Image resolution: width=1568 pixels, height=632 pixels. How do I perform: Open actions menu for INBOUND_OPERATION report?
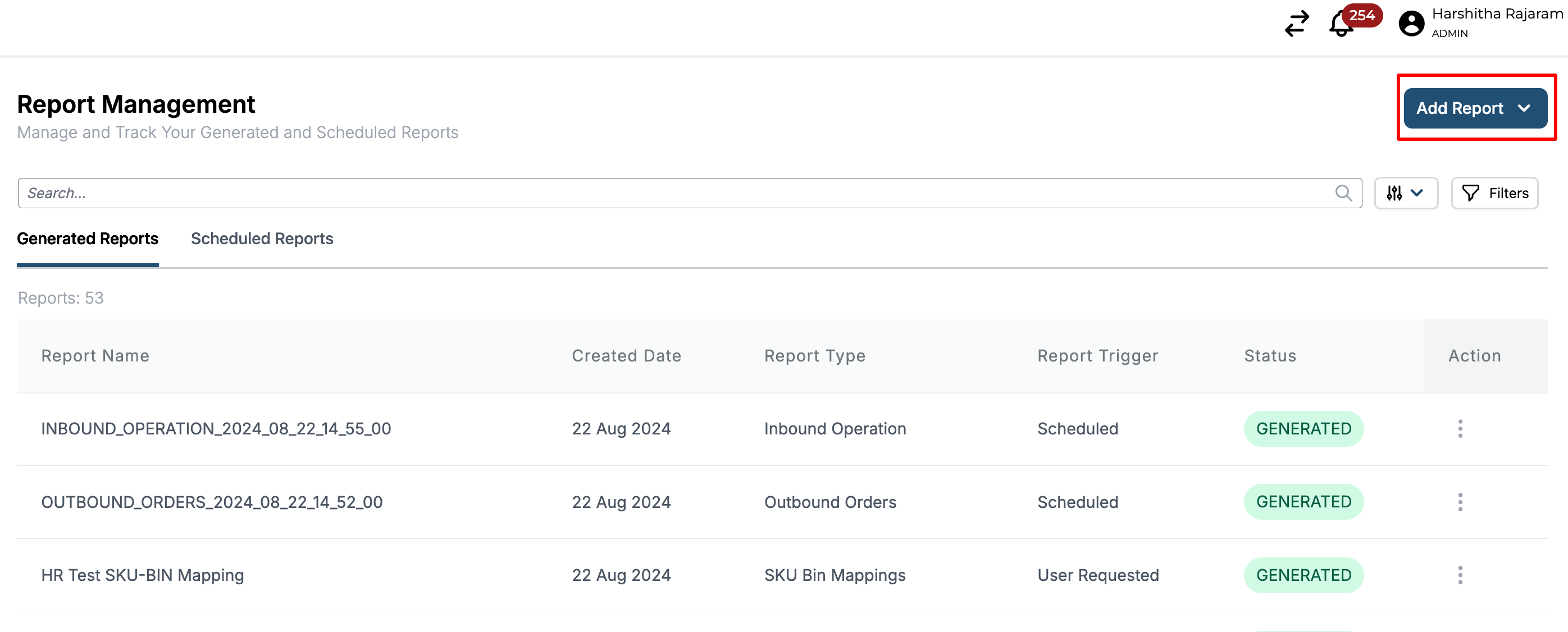1460,428
